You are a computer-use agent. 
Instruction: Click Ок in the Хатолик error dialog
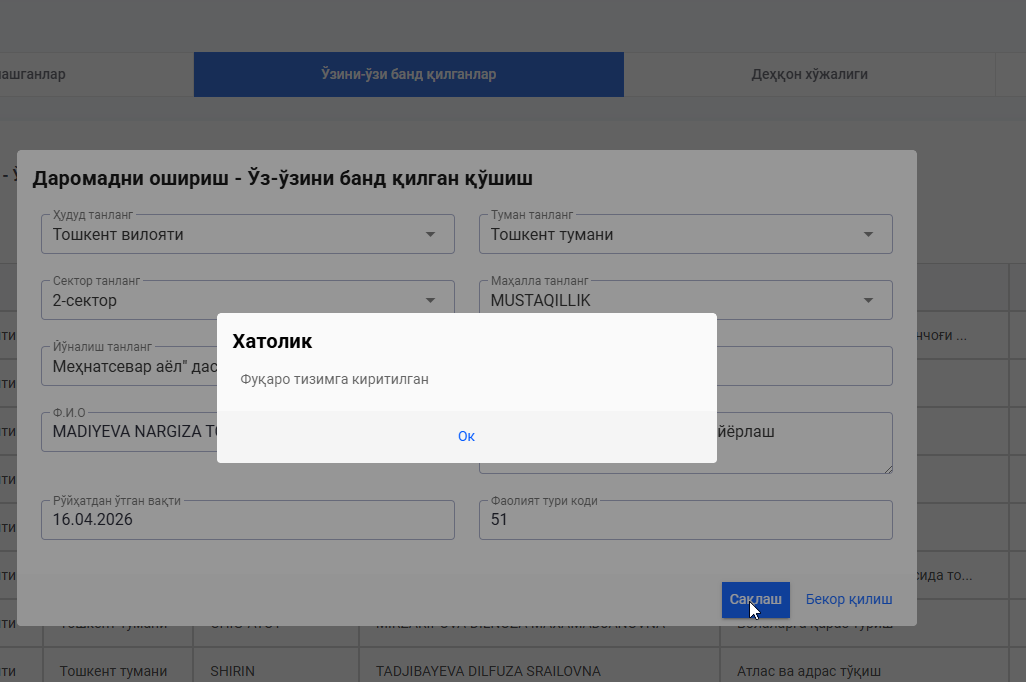coord(466,436)
